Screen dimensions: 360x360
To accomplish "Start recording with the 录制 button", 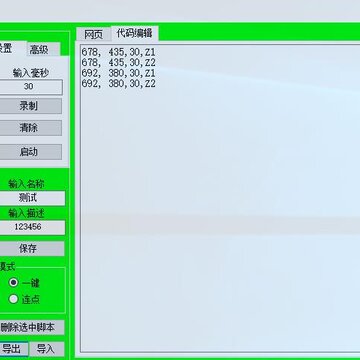I will pos(30,106).
